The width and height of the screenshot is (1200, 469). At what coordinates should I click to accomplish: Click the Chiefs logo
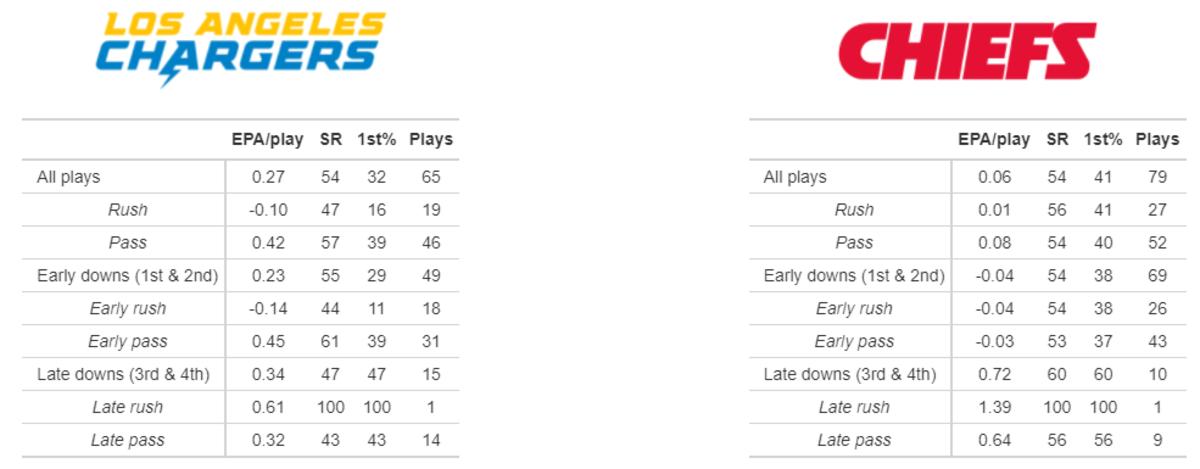click(x=966, y=51)
